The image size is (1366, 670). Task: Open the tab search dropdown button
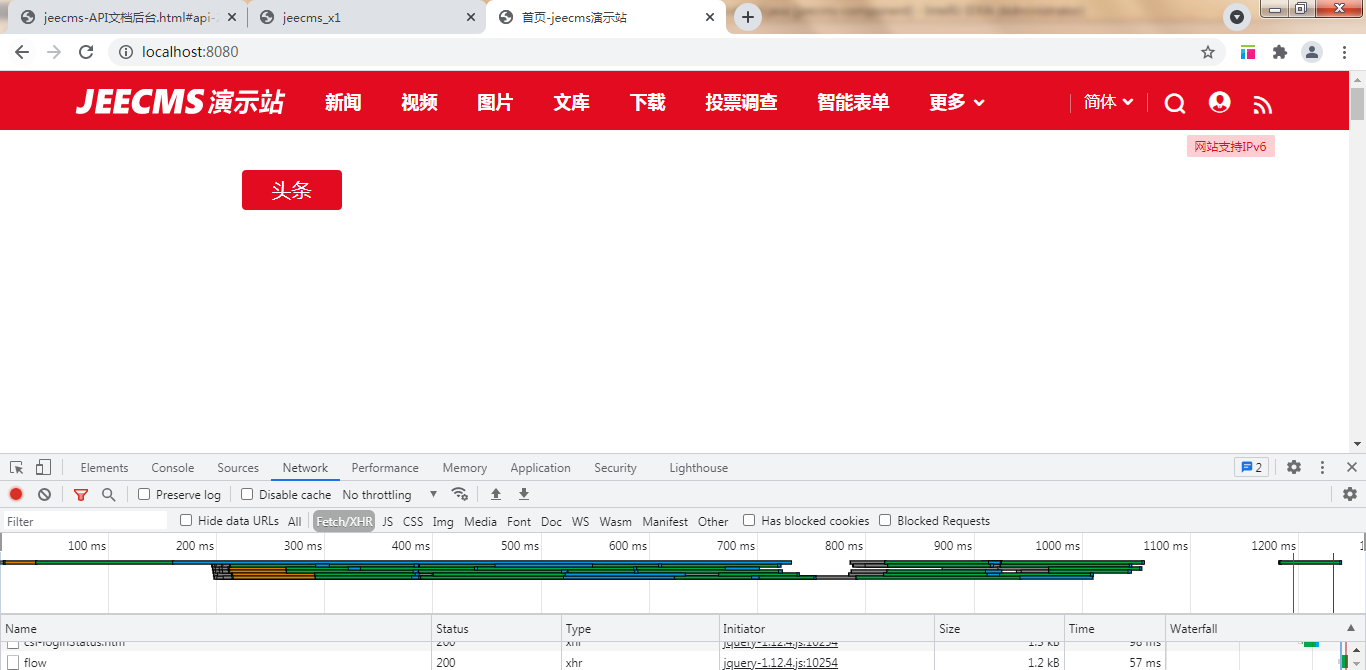pyautogui.click(x=1237, y=17)
